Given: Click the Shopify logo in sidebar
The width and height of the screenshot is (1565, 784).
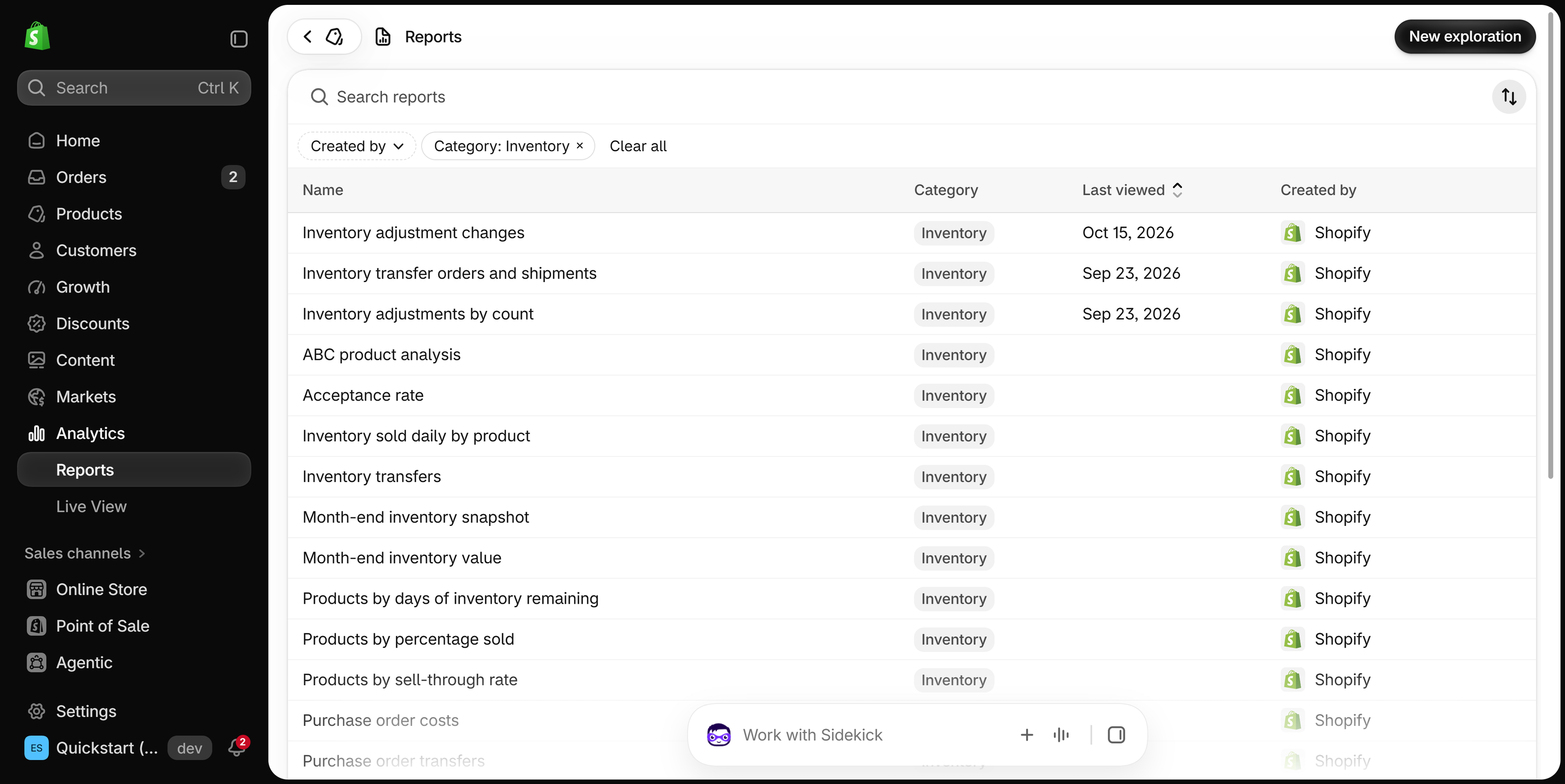Looking at the screenshot, I should (37, 37).
